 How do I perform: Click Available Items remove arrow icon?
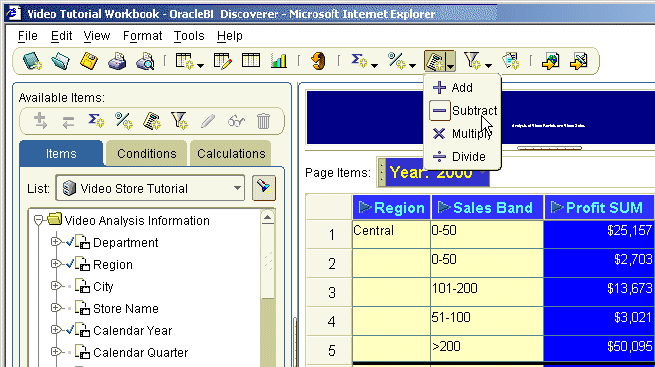(x=68, y=122)
